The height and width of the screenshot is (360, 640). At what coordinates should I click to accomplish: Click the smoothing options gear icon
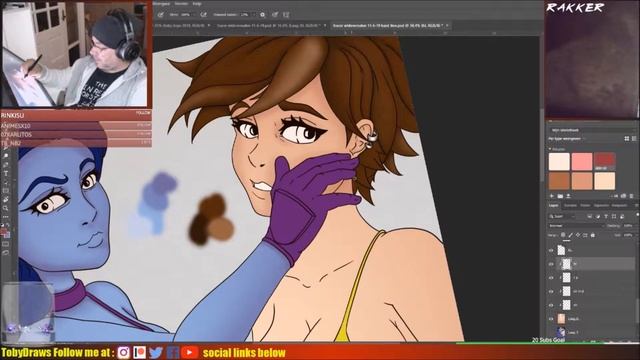point(262,15)
